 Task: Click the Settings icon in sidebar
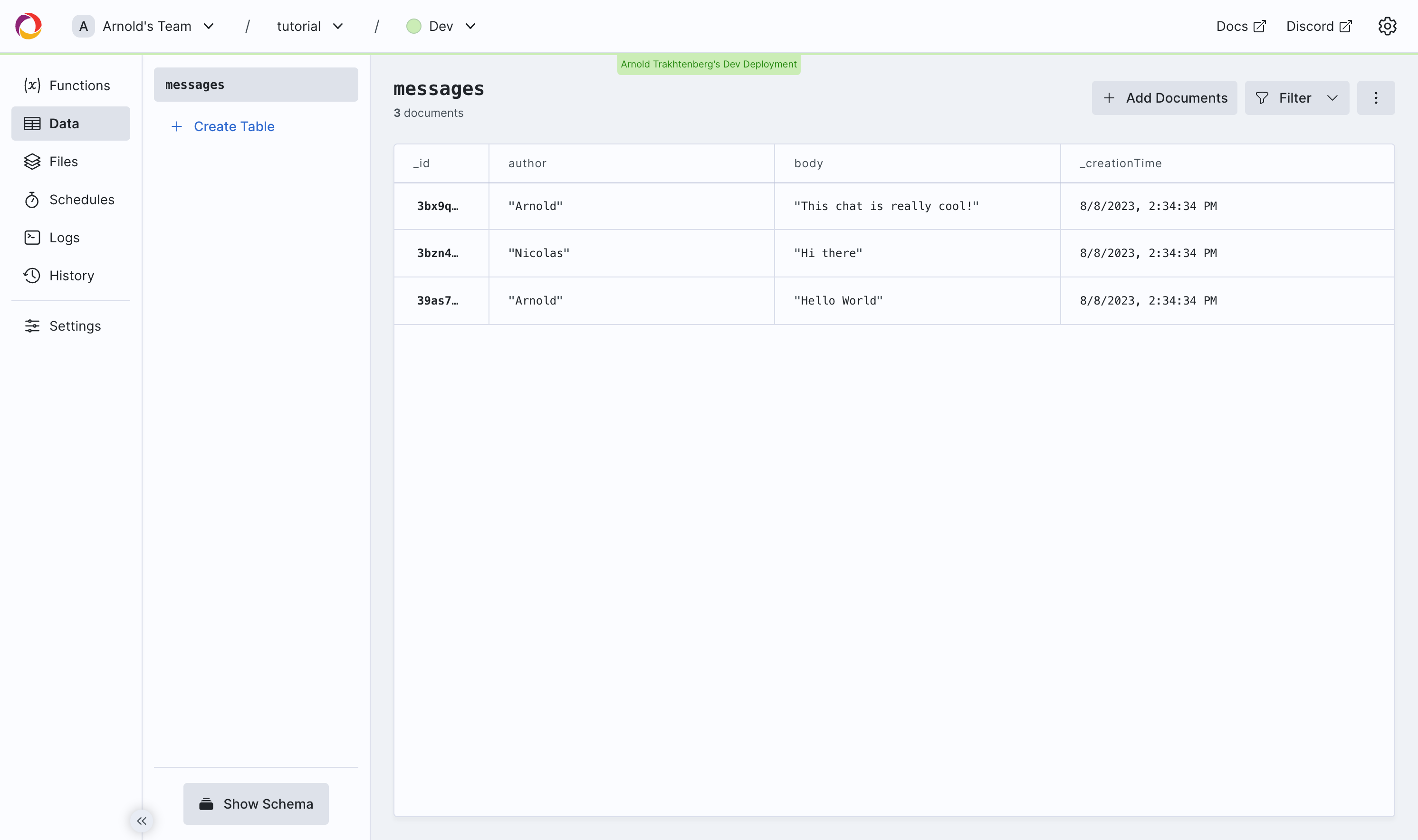(32, 325)
